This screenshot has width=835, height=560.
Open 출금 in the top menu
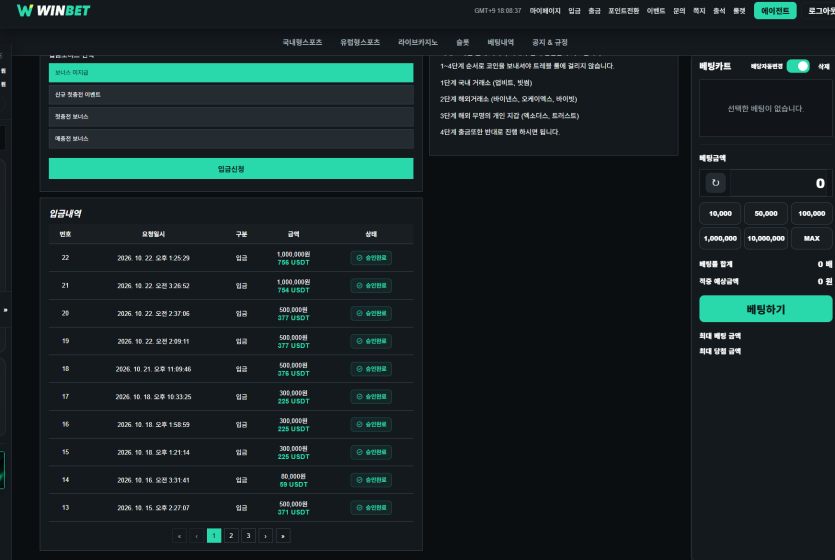click(x=594, y=11)
